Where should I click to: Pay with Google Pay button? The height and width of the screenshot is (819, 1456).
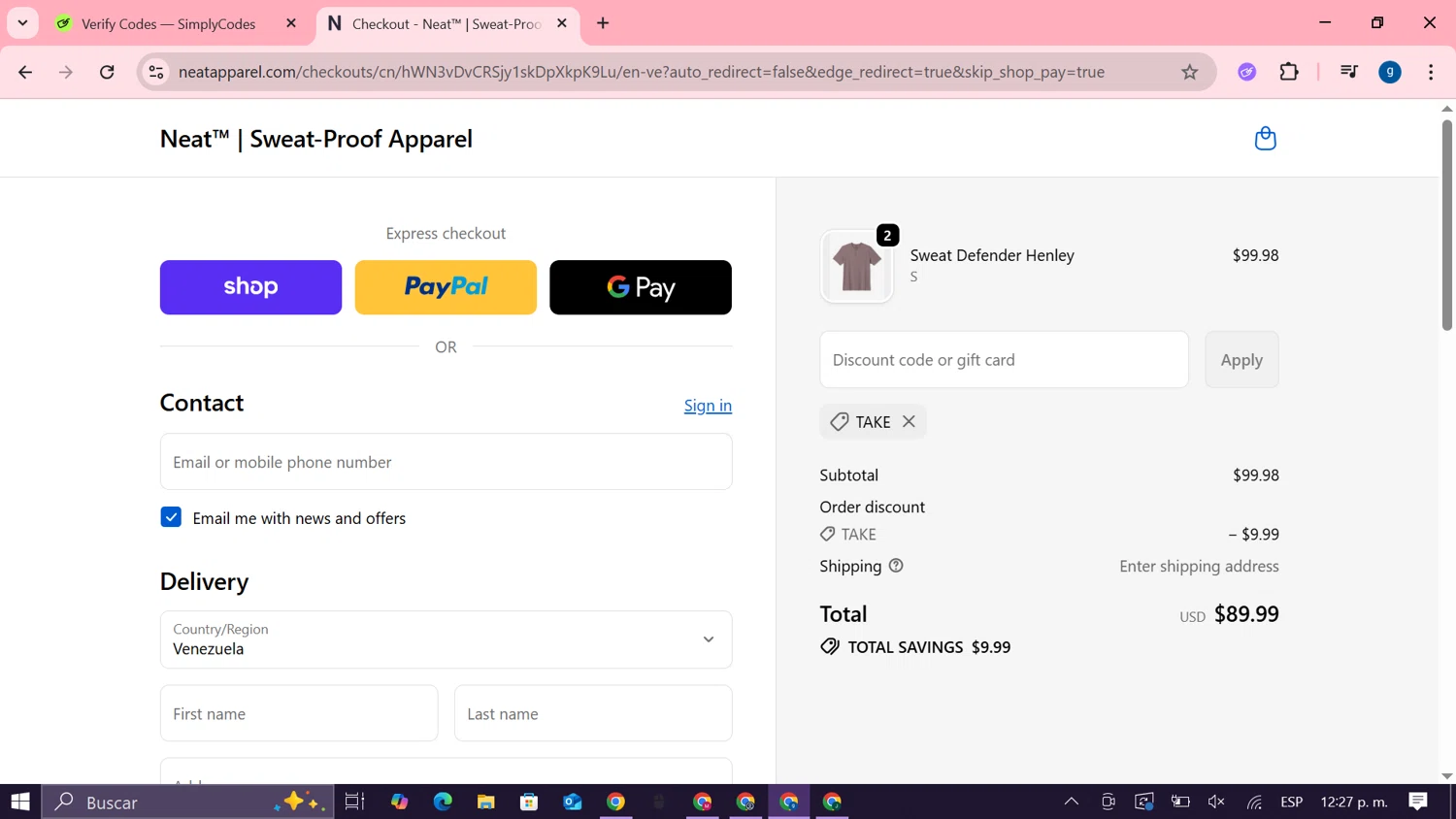(641, 287)
